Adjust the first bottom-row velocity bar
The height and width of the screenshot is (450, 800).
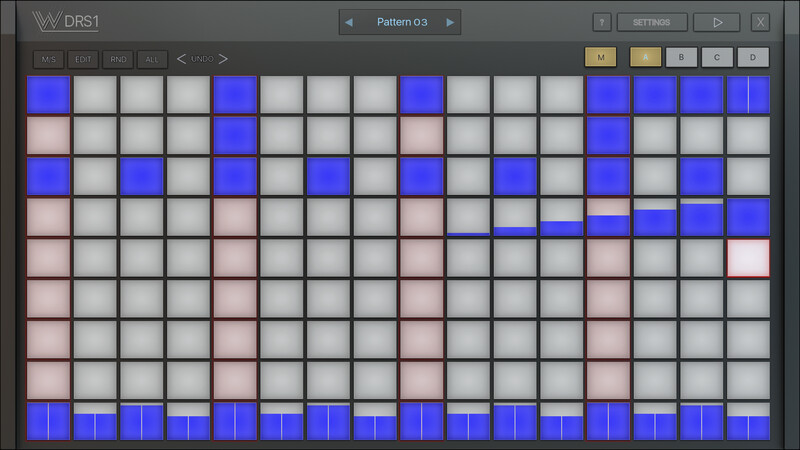48,421
